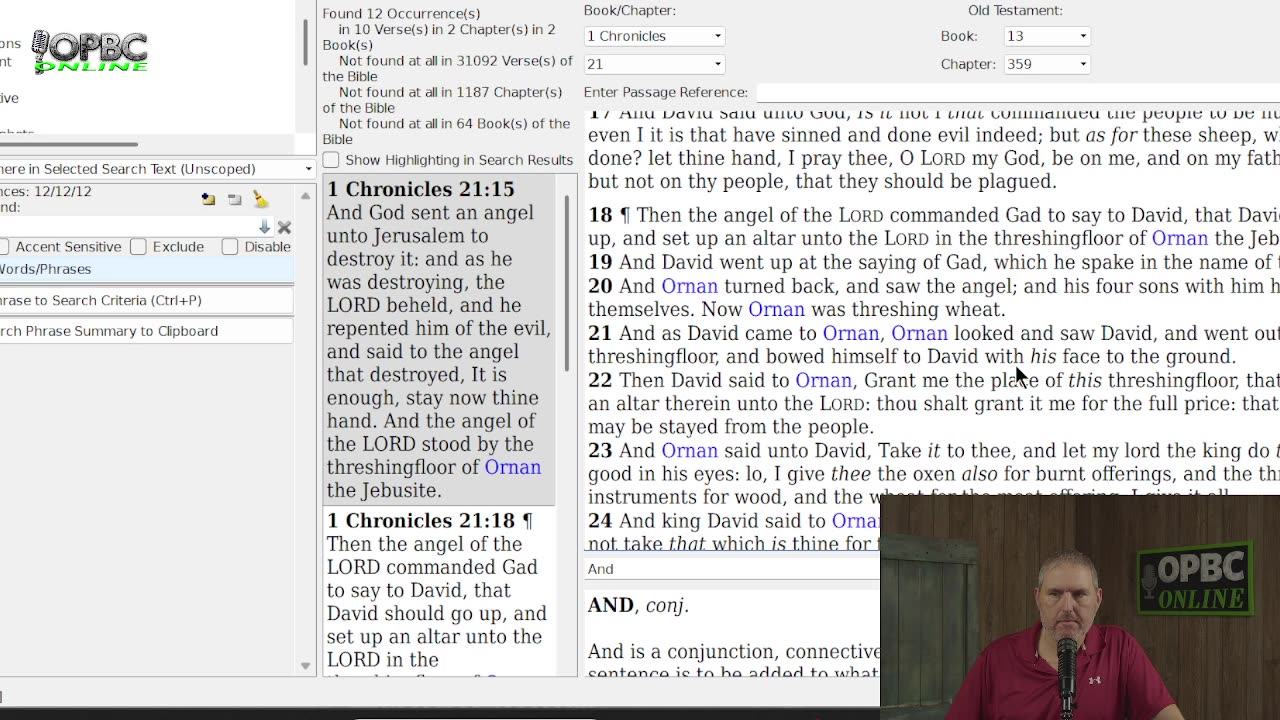Select the 1 Chronicles 21:15 search result
The height and width of the screenshot is (720, 1280).
click(x=439, y=339)
